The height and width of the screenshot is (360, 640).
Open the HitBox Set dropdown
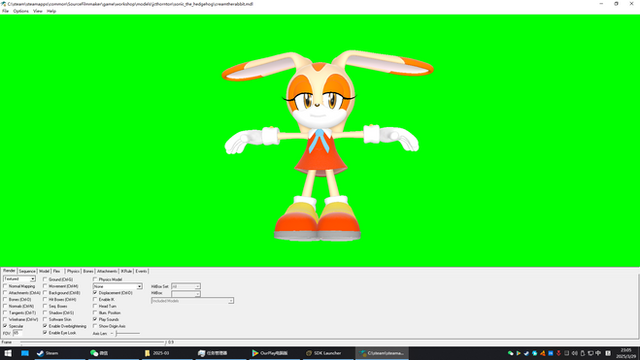pos(186,287)
